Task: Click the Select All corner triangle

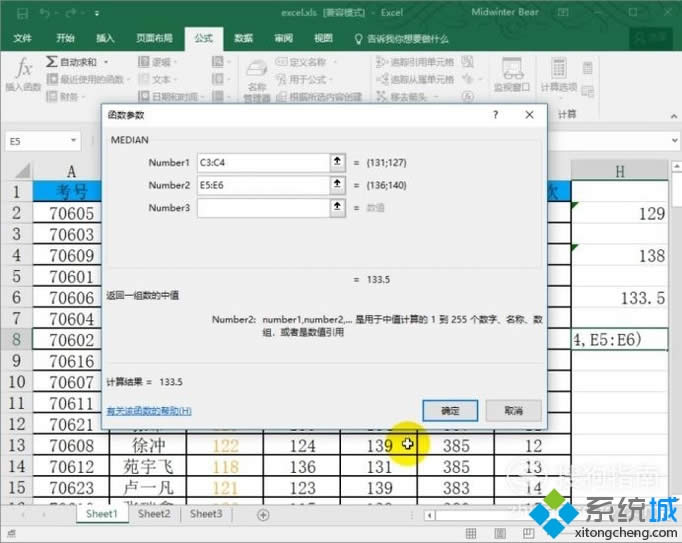Action: (x=23, y=170)
